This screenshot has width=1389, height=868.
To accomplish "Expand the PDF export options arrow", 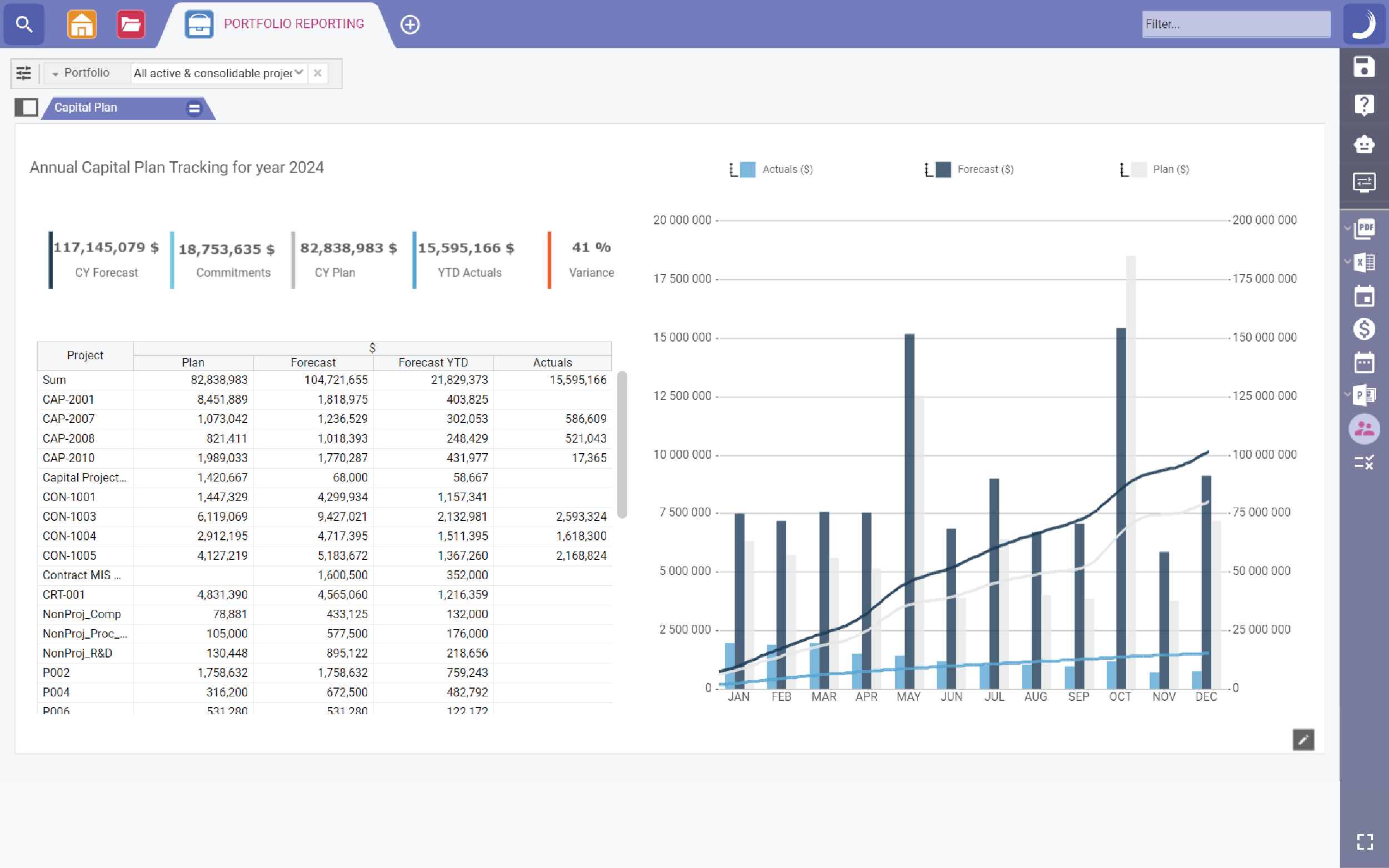I will click(x=1347, y=228).
